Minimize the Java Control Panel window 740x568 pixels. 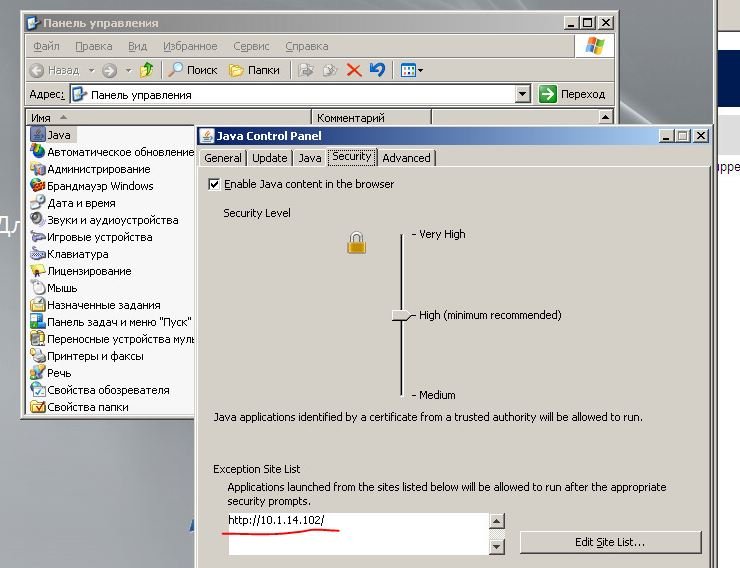(x=666, y=136)
